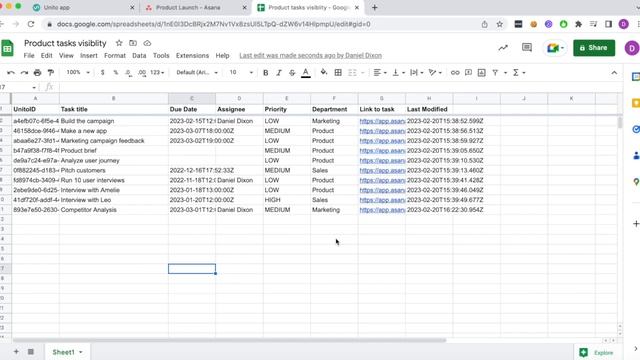Collapse the toolbar with up chevron

(614, 73)
